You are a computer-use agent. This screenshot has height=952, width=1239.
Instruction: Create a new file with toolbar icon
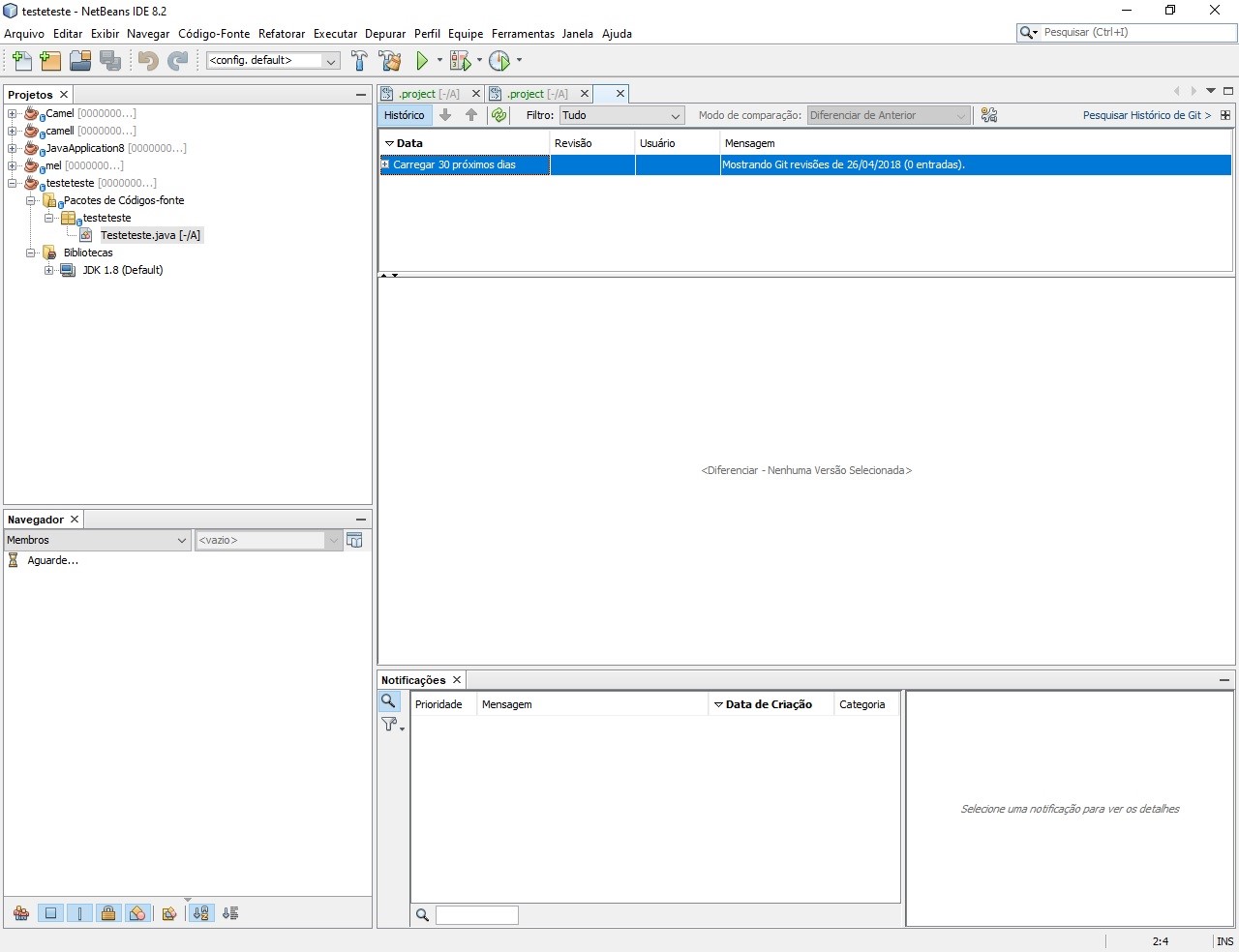pyautogui.click(x=21, y=61)
